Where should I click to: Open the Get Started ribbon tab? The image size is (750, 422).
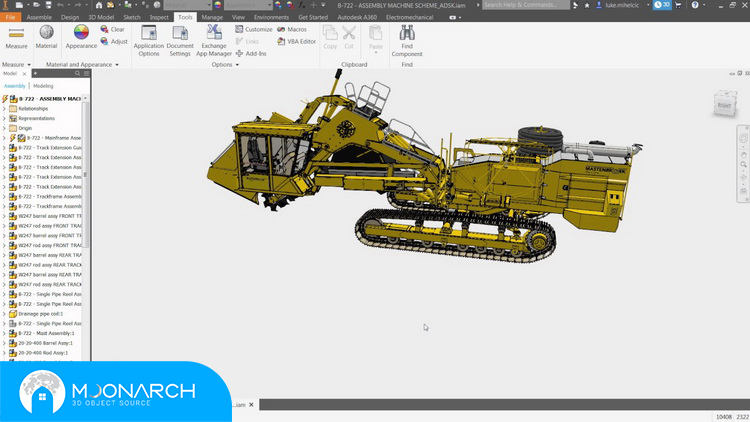[313, 17]
